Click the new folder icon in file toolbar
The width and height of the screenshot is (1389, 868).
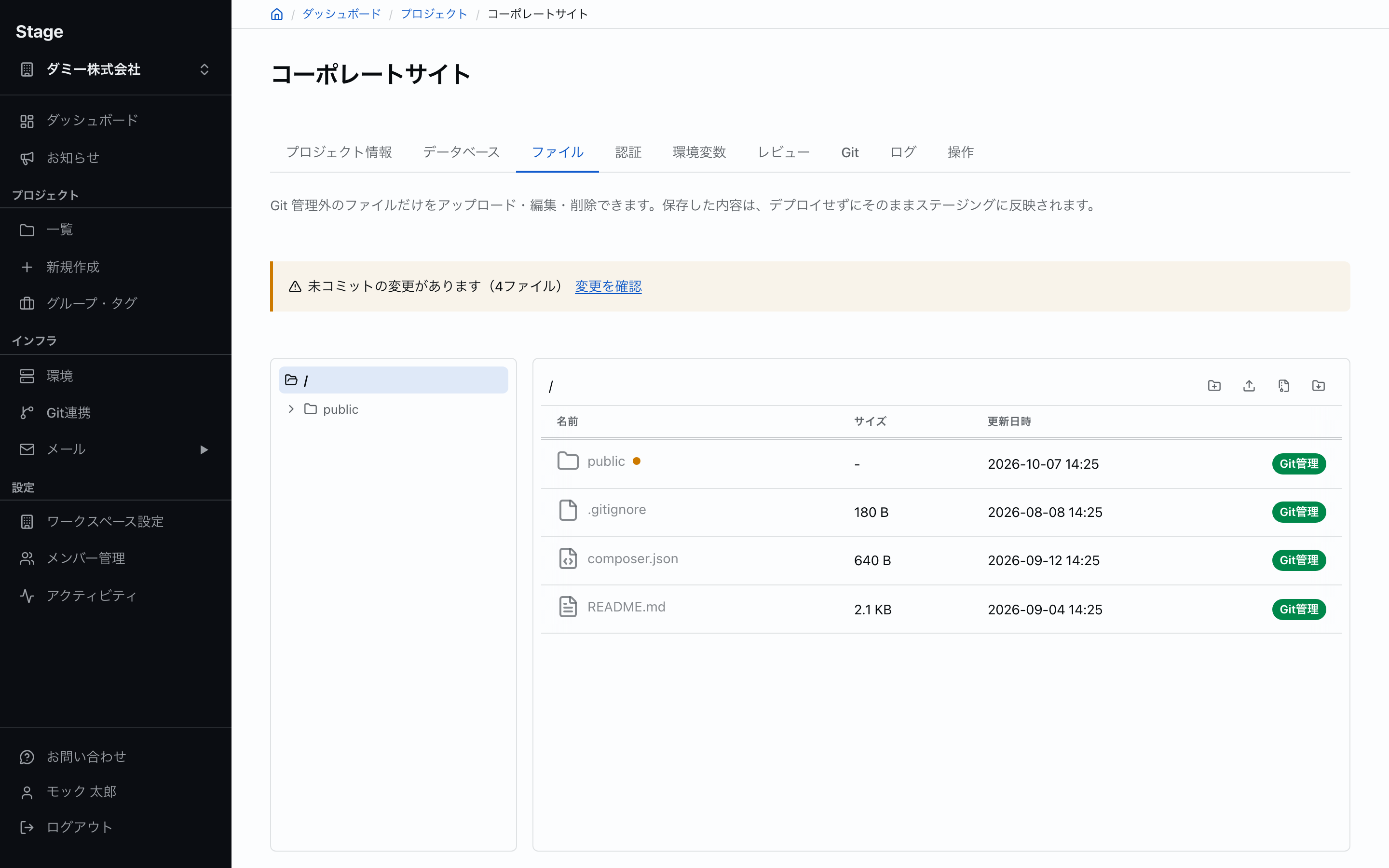tap(1214, 386)
